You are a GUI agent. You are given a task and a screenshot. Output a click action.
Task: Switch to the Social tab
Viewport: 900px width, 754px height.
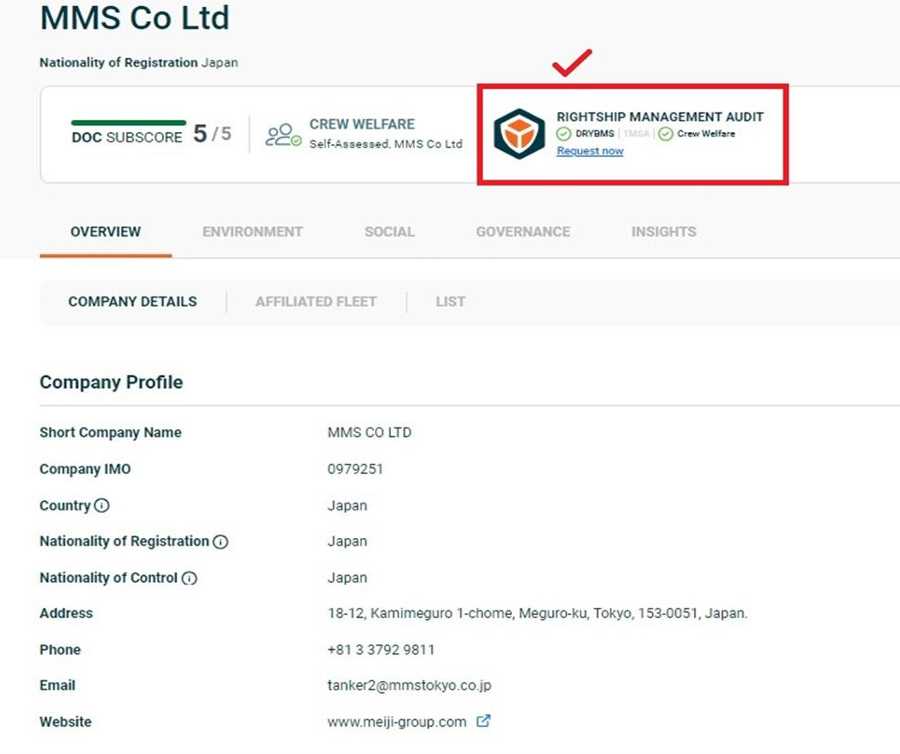[390, 232]
